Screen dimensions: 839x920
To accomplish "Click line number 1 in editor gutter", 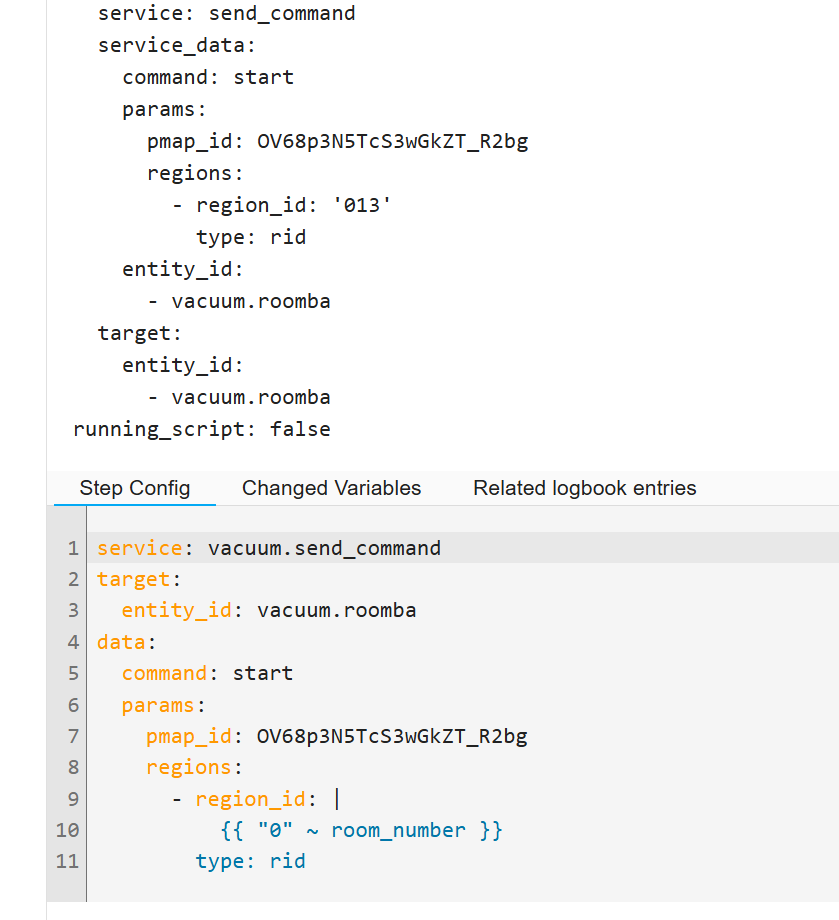I will (x=73, y=548).
